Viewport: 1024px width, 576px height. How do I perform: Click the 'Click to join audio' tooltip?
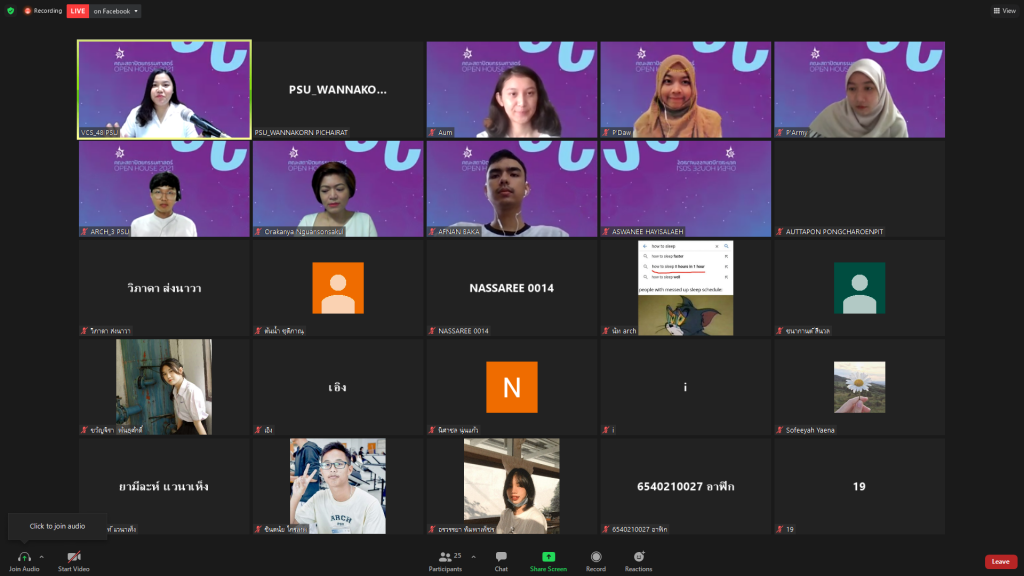pos(57,526)
